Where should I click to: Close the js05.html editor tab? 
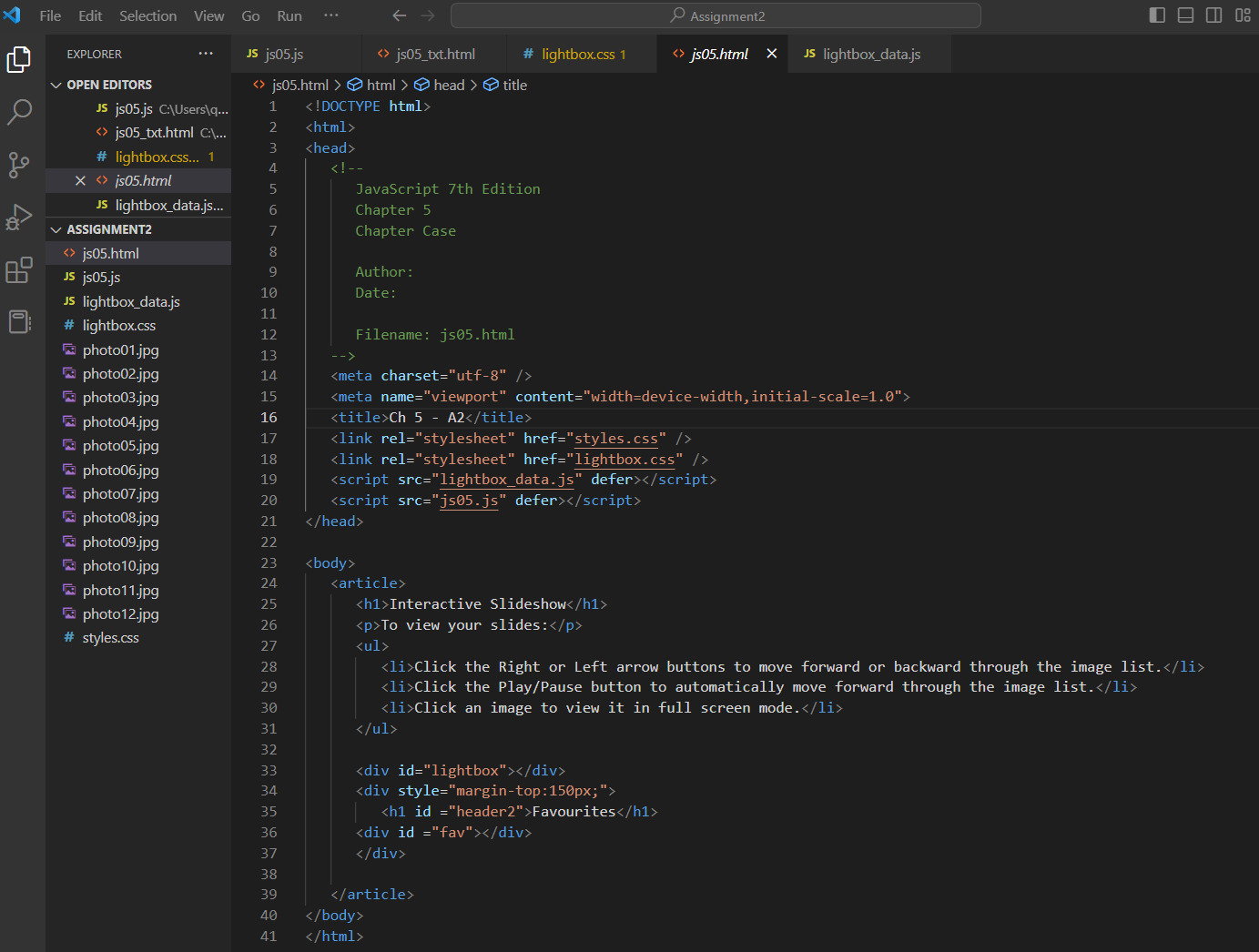(x=772, y=54)
